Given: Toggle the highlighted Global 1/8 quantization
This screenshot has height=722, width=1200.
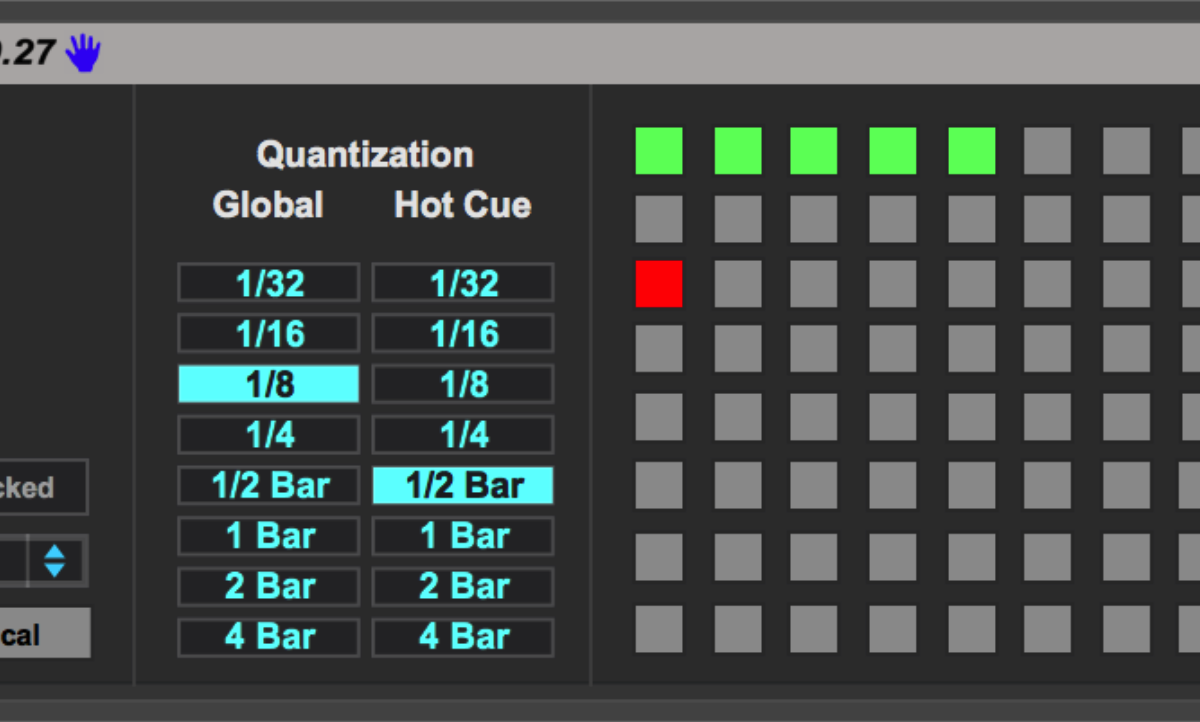Looking at the screenshot, I should [268, 384].
